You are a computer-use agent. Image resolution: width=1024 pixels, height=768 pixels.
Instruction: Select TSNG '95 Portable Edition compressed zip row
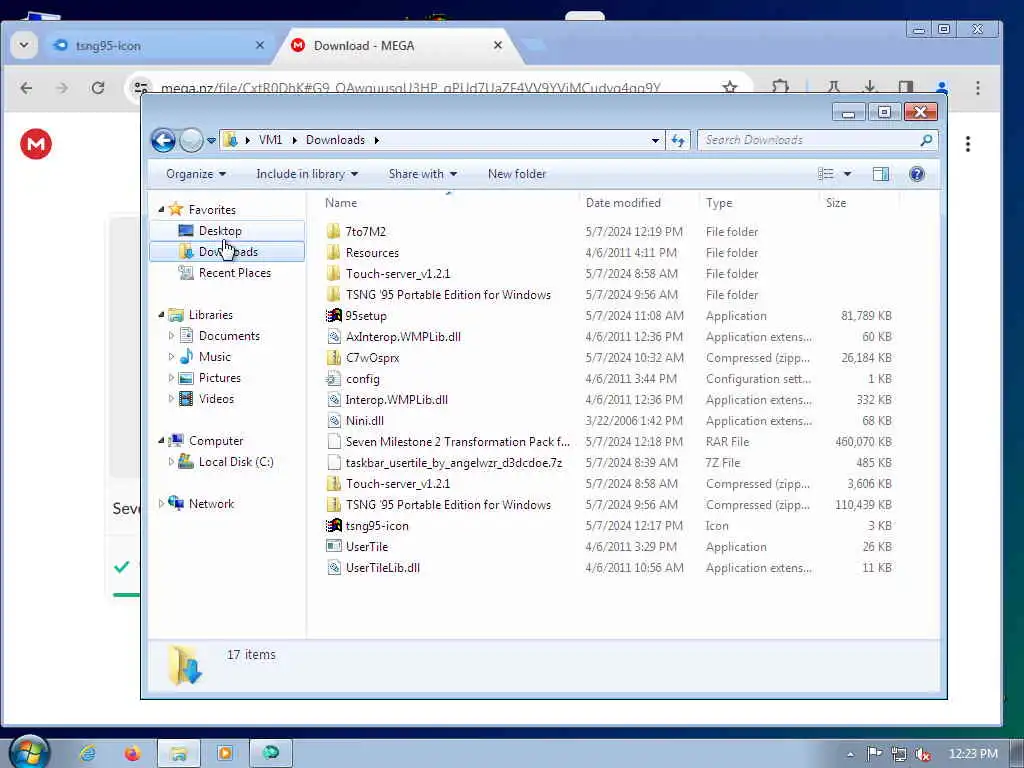pyautogui.click(x=609, y=505)
